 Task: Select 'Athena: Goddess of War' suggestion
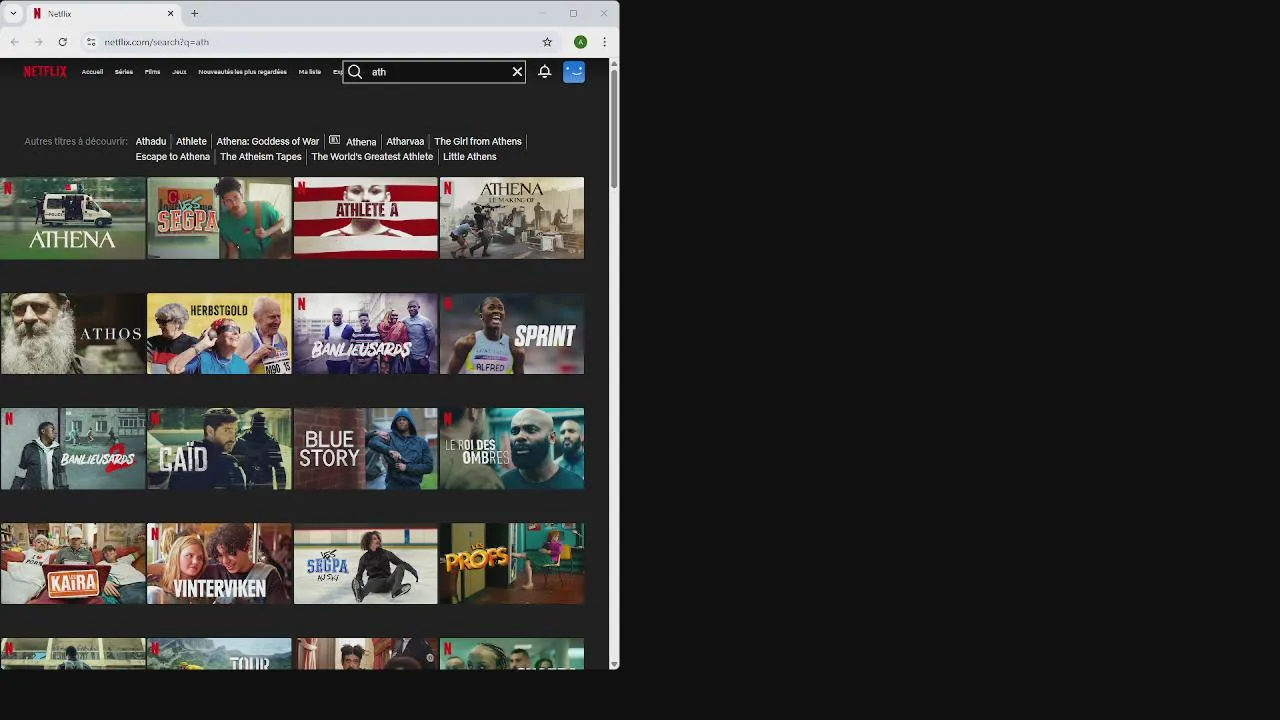pyautogui.click(x=268, y=141)
